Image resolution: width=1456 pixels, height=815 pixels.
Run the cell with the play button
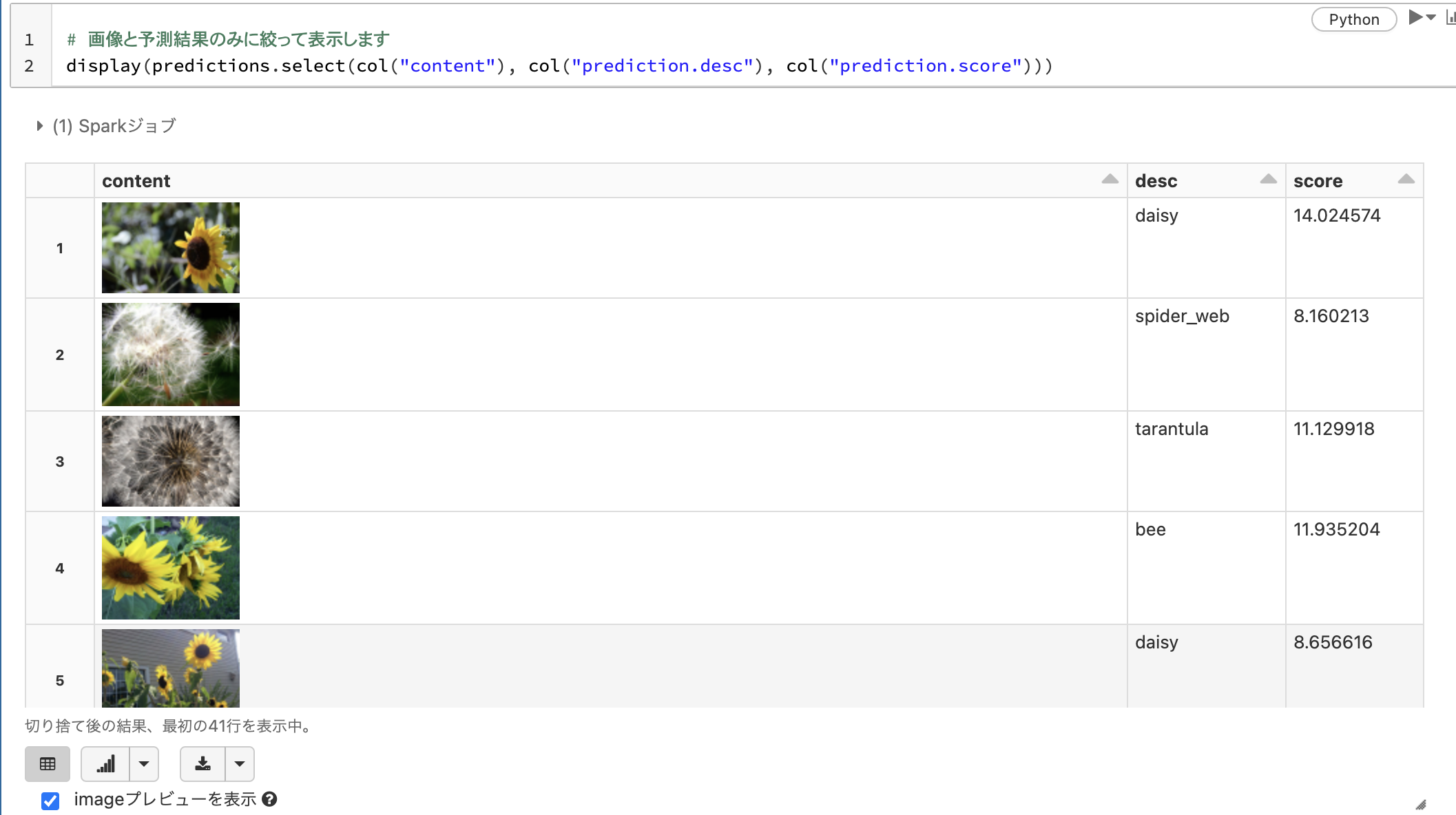[1411, 19]
